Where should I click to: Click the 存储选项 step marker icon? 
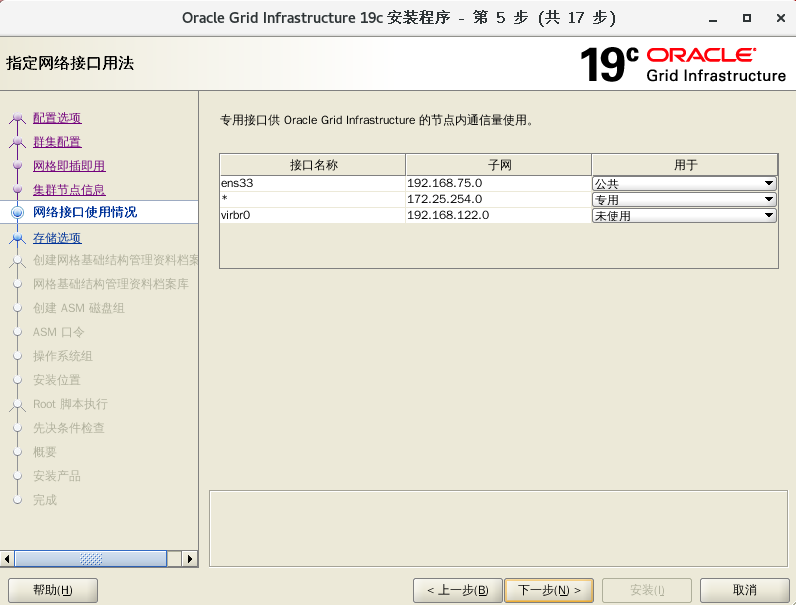point(17,238)
